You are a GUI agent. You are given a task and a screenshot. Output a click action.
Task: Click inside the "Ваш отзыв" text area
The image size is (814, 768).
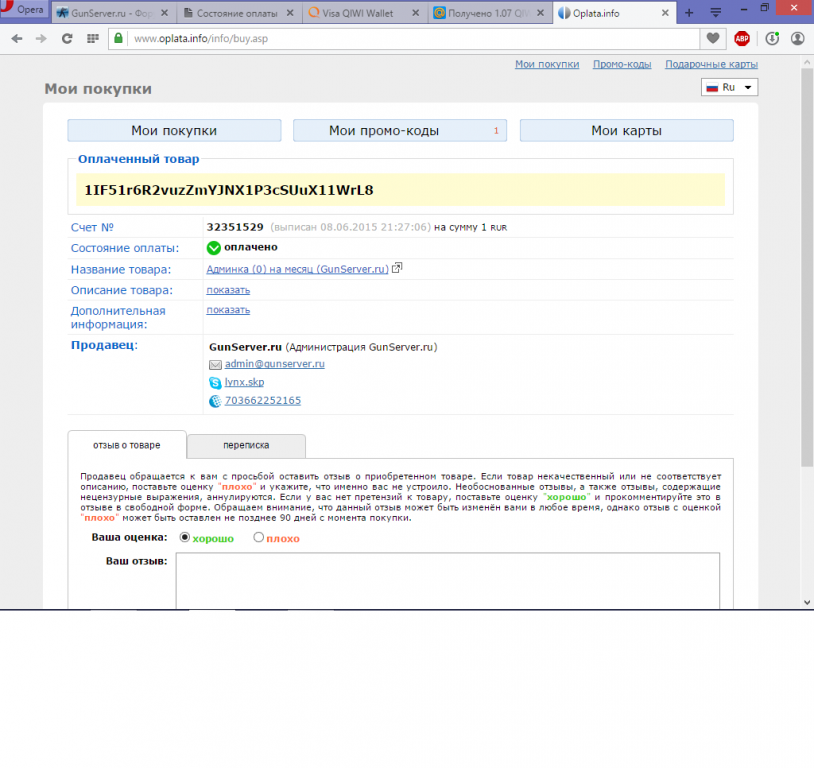pyautogui.click(x=447, y=580)
